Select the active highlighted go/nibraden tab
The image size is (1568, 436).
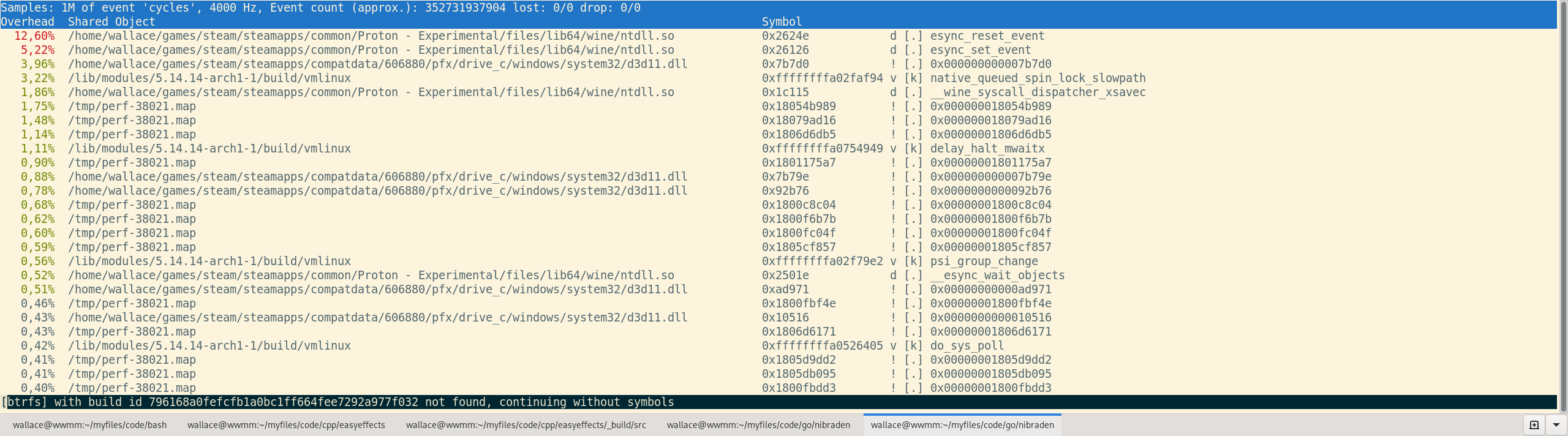click(962, 425)
